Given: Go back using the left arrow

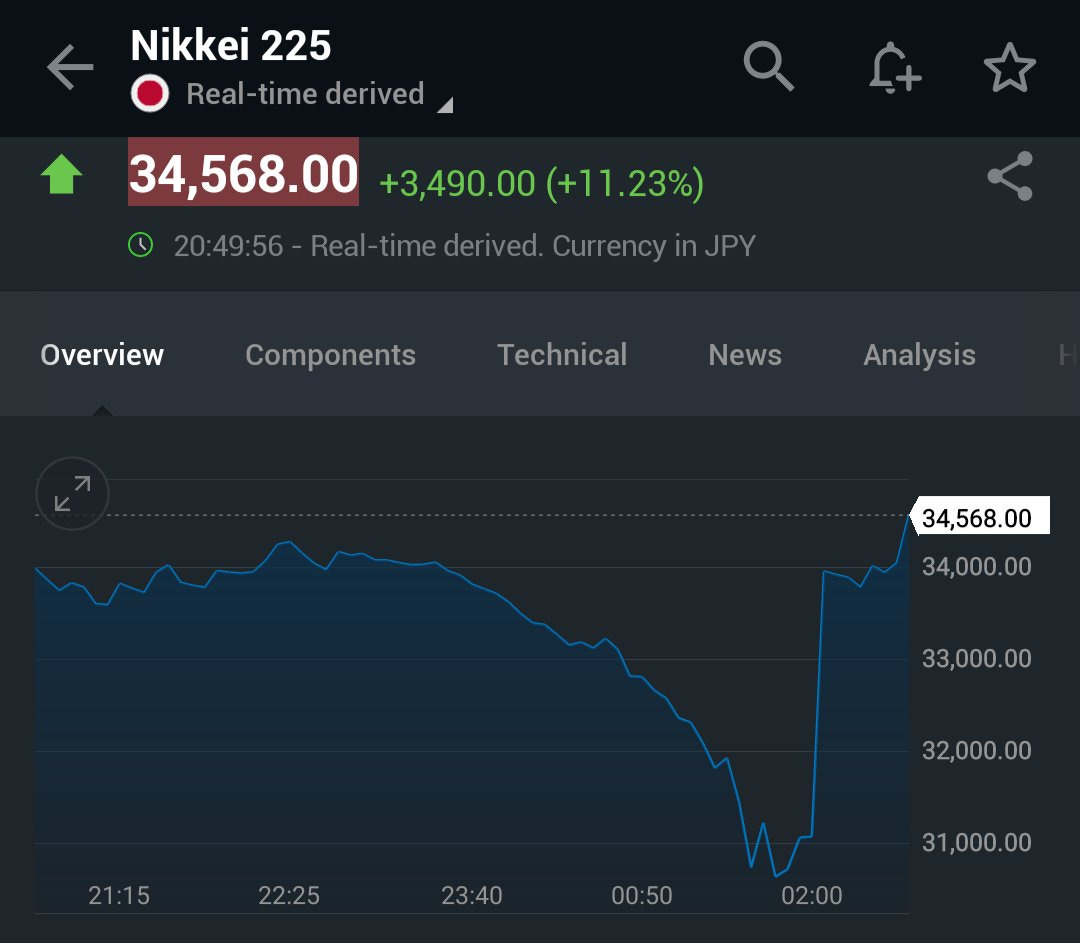Looking at the screenshot, I should [x=70, y=67].
